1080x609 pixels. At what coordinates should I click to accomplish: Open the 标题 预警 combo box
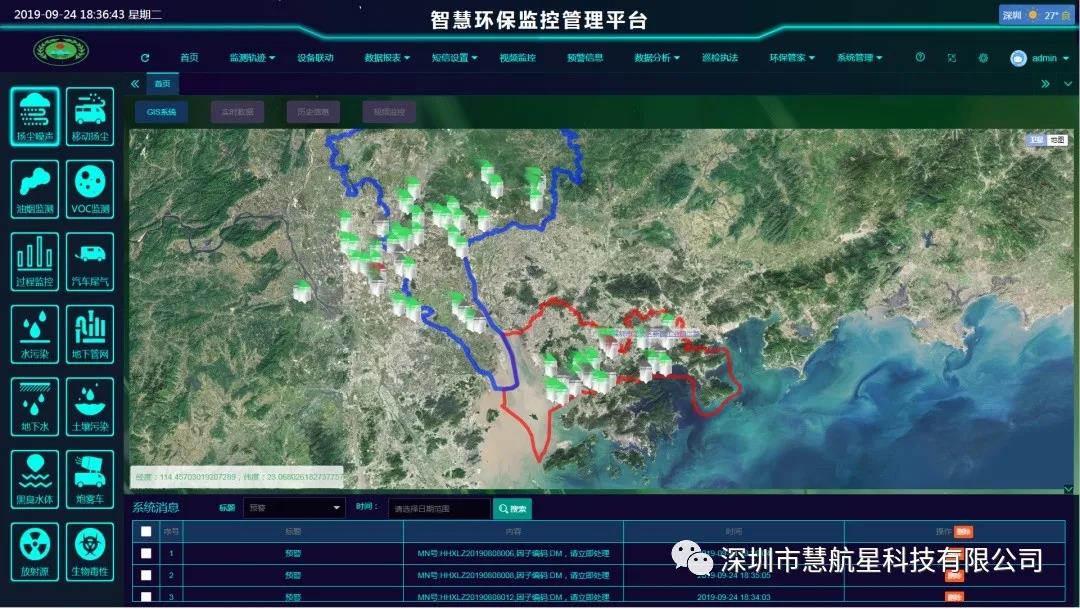(294, 508)
